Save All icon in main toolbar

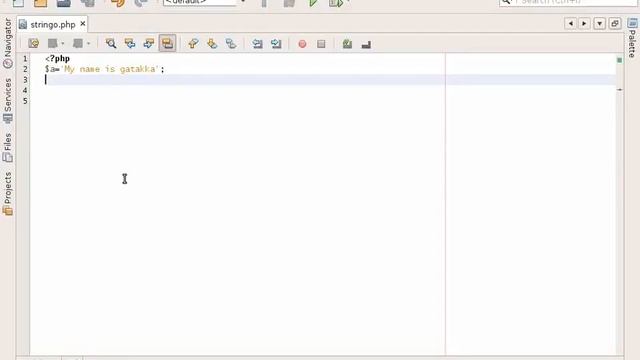[x=87, y=3]
